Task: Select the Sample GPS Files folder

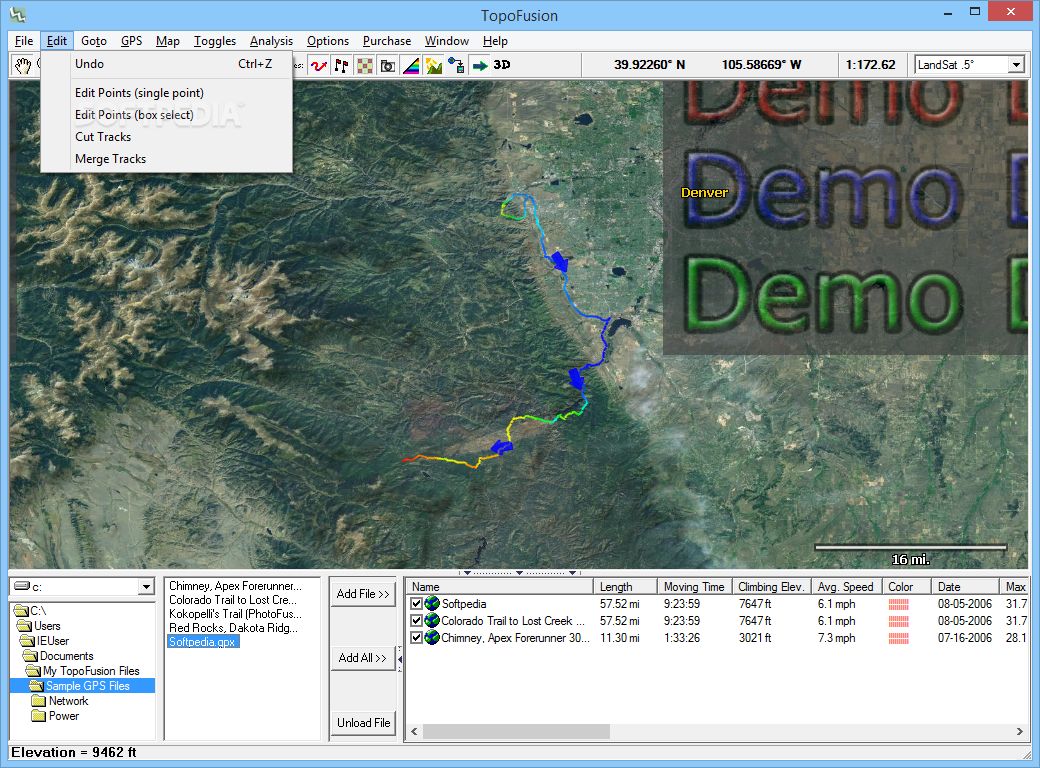Action: (x=80, y=686)
